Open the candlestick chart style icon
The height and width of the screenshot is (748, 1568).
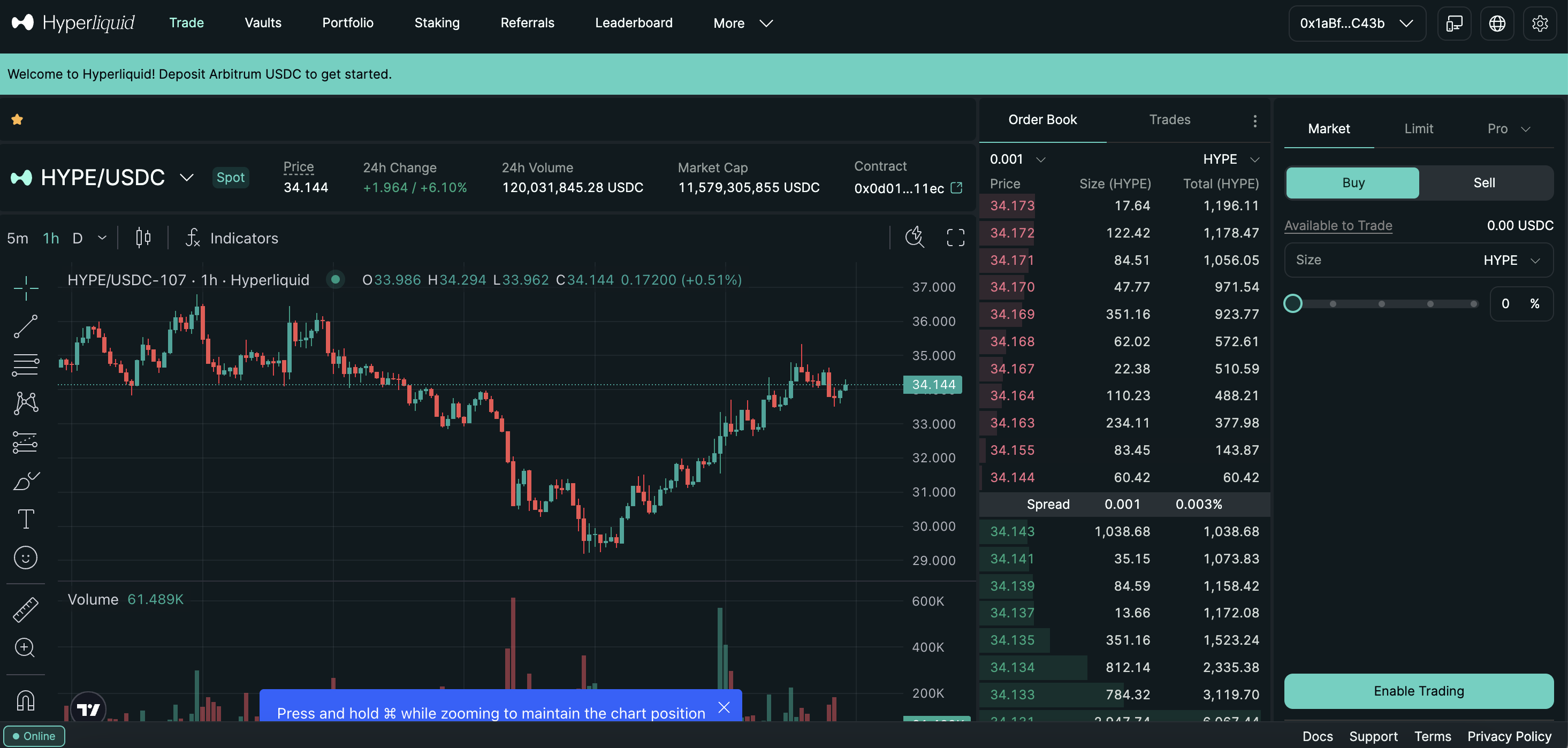[143, 238]
